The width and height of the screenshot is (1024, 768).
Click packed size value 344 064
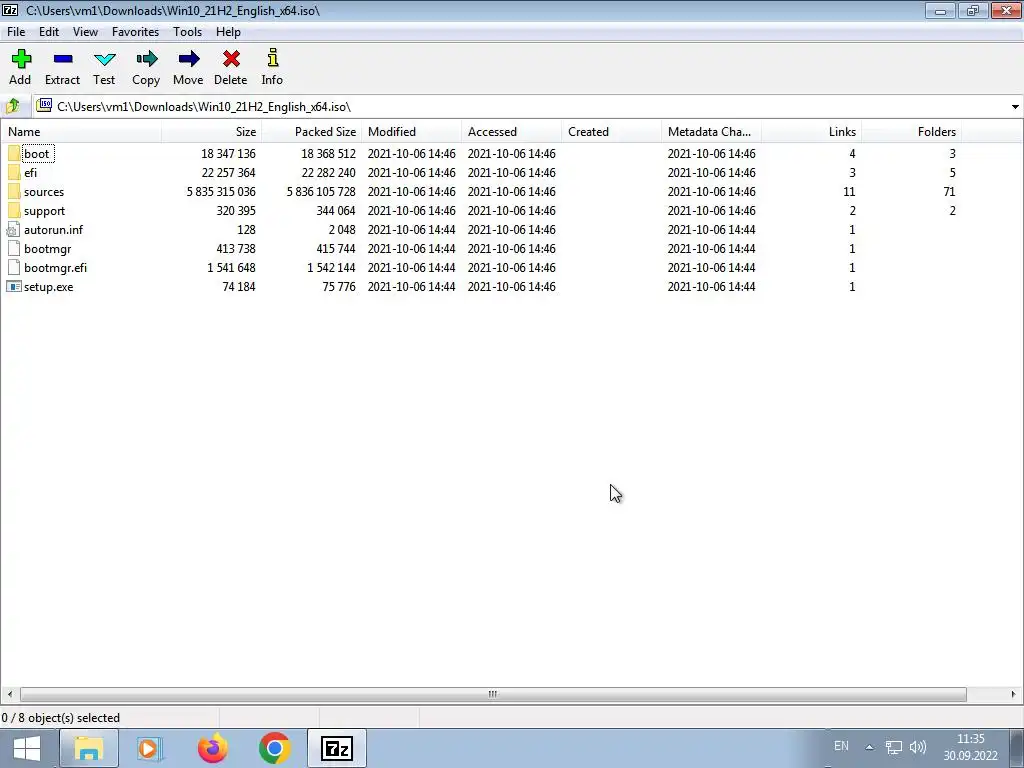point(336,211)
